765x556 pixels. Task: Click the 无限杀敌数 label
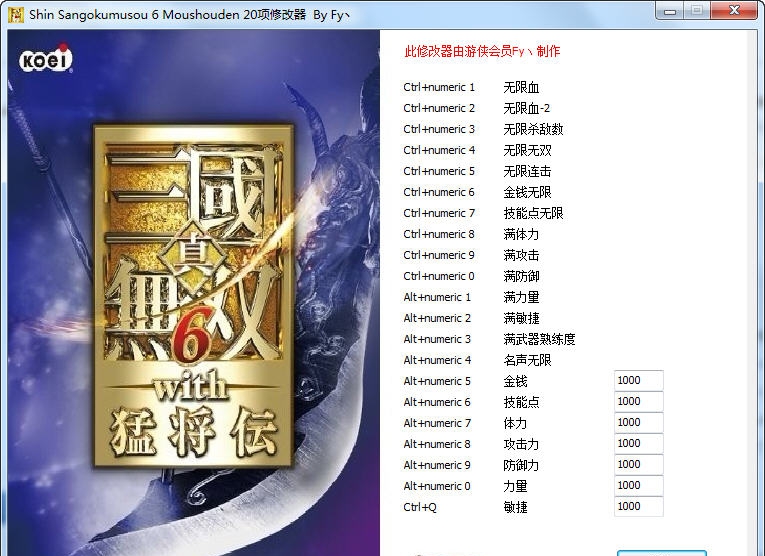click(x=533, y=130)
